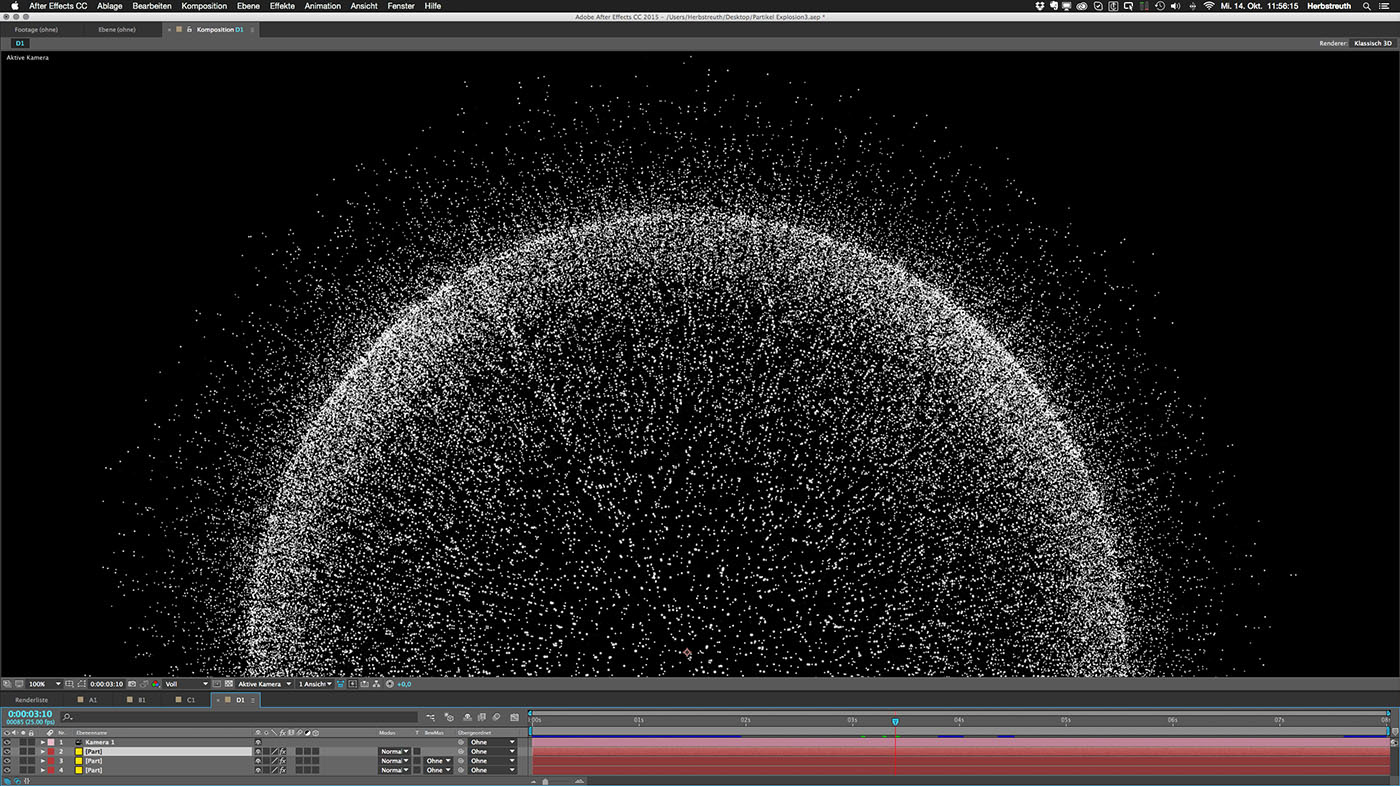Click the Klassisch 3D renderer button
The width and height of the screenshot is (1400, 786).
click(x=1372, y=43)
